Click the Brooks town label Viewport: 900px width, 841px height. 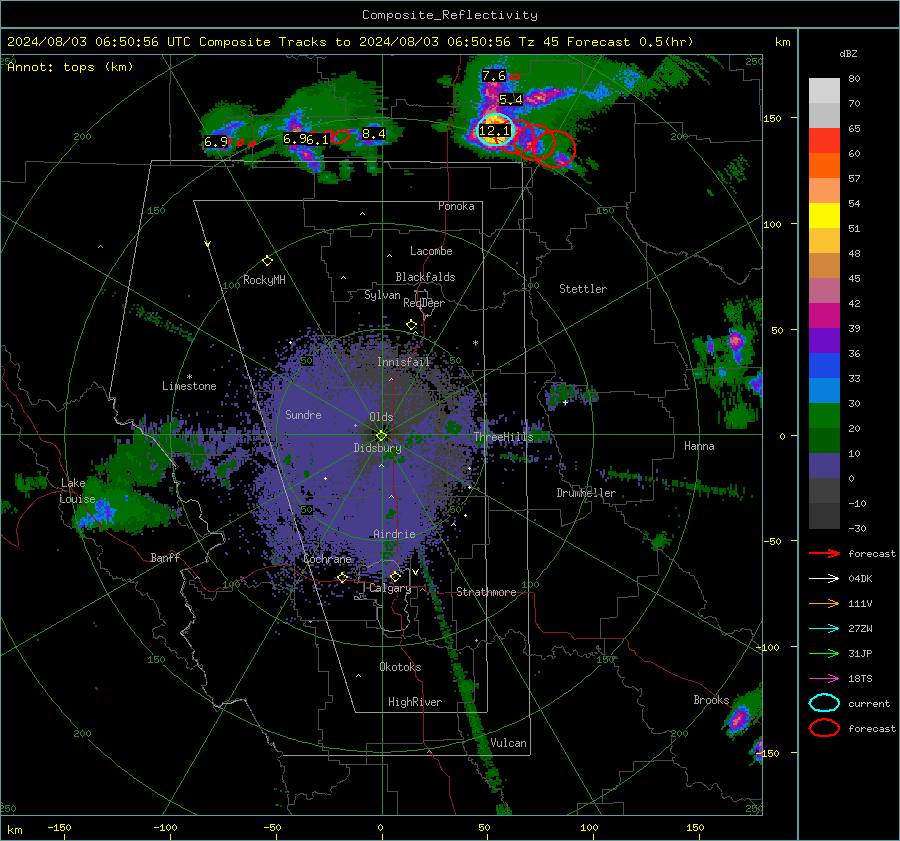point(711,700)
